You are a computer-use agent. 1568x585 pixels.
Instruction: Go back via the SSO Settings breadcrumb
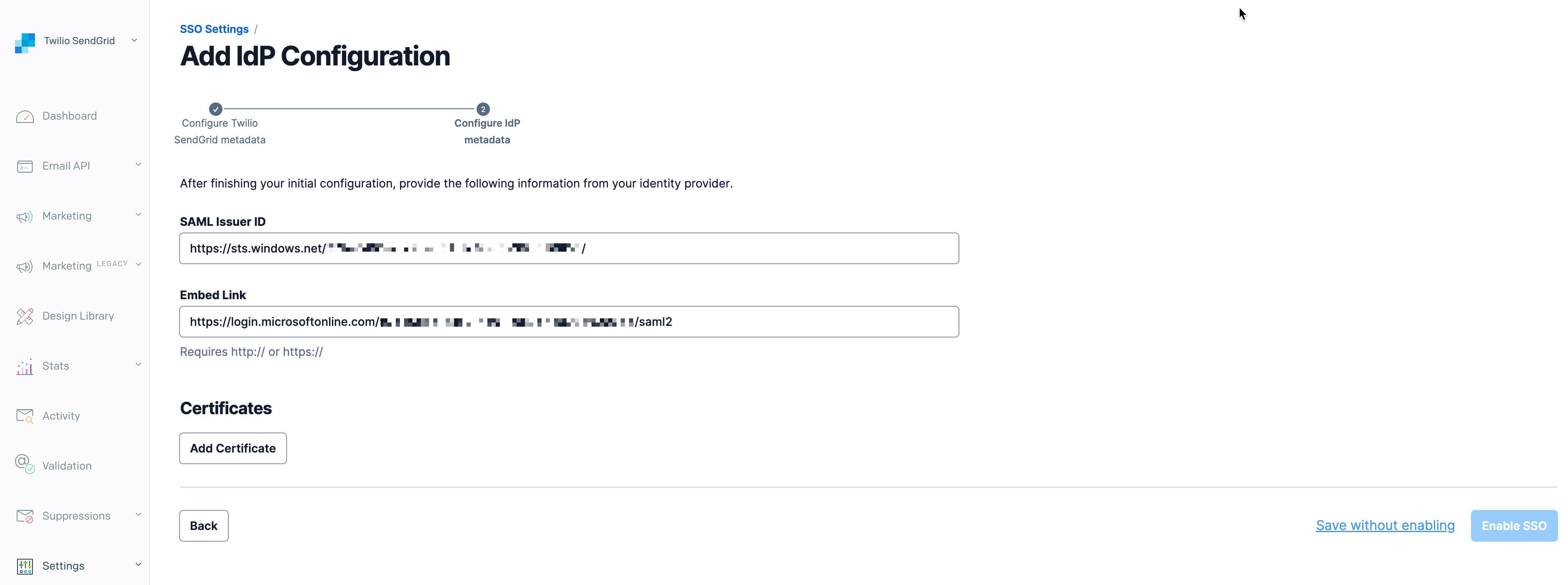click(214, 29)
